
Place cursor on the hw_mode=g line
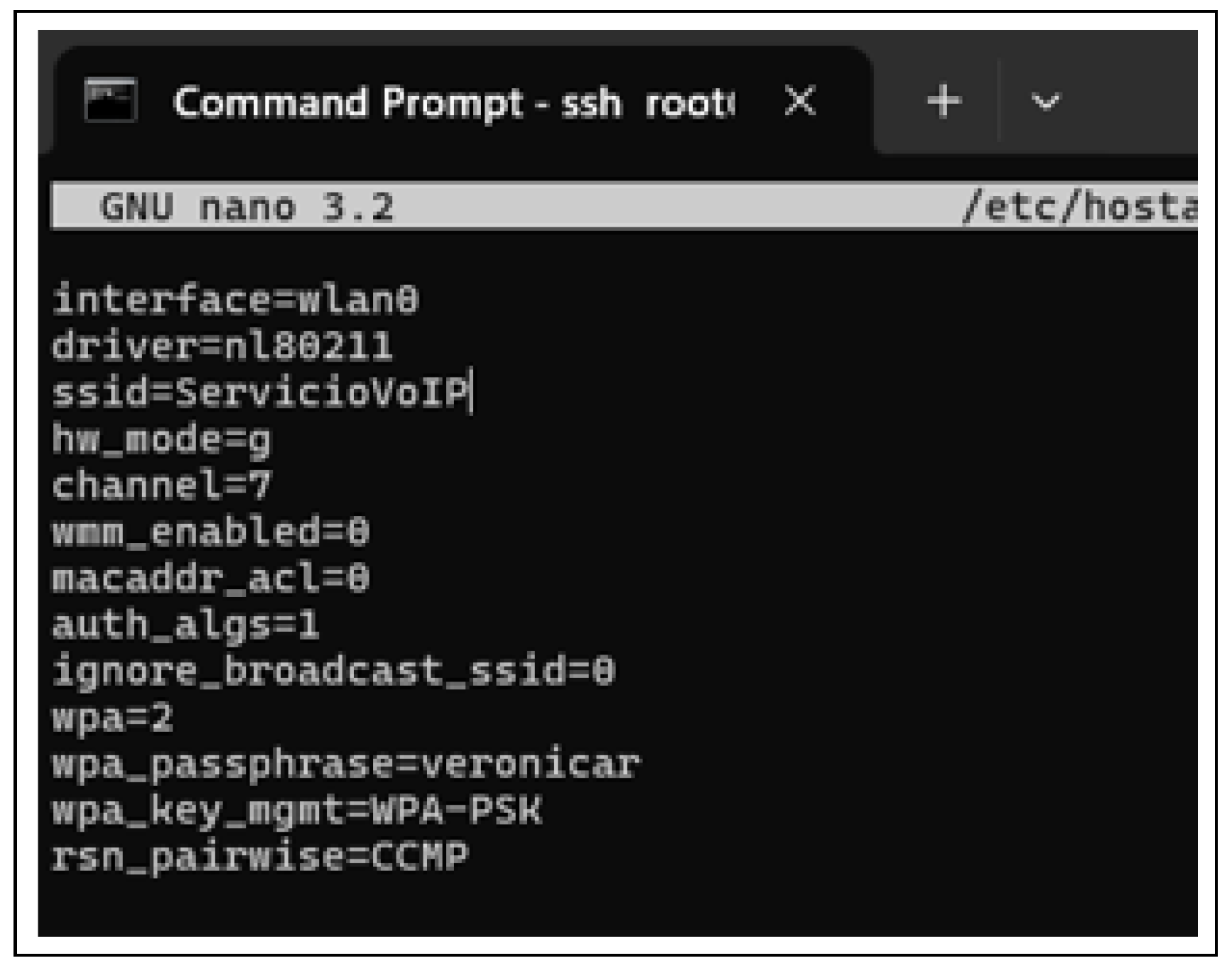click(161, 440)
